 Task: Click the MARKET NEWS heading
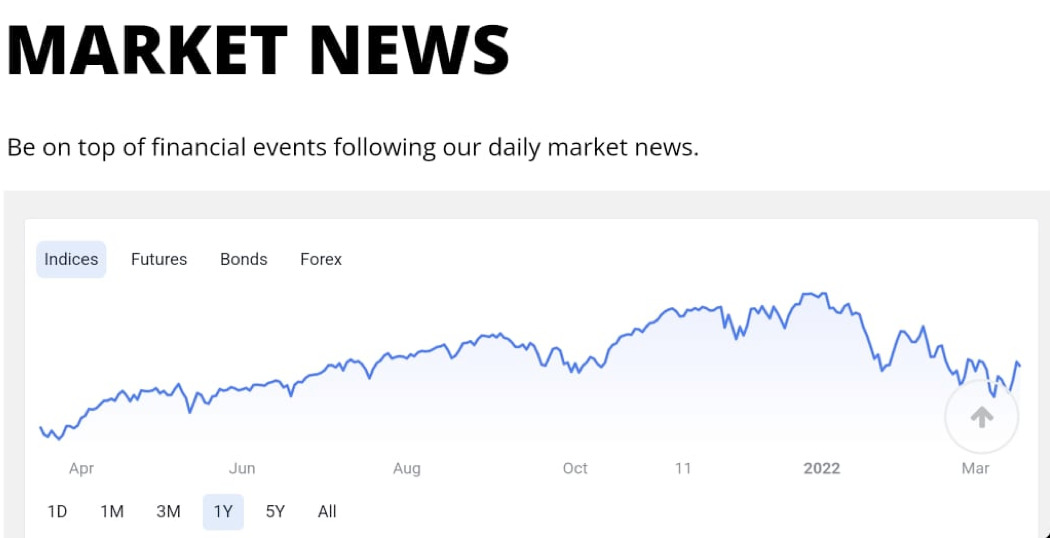click(258, 48)
